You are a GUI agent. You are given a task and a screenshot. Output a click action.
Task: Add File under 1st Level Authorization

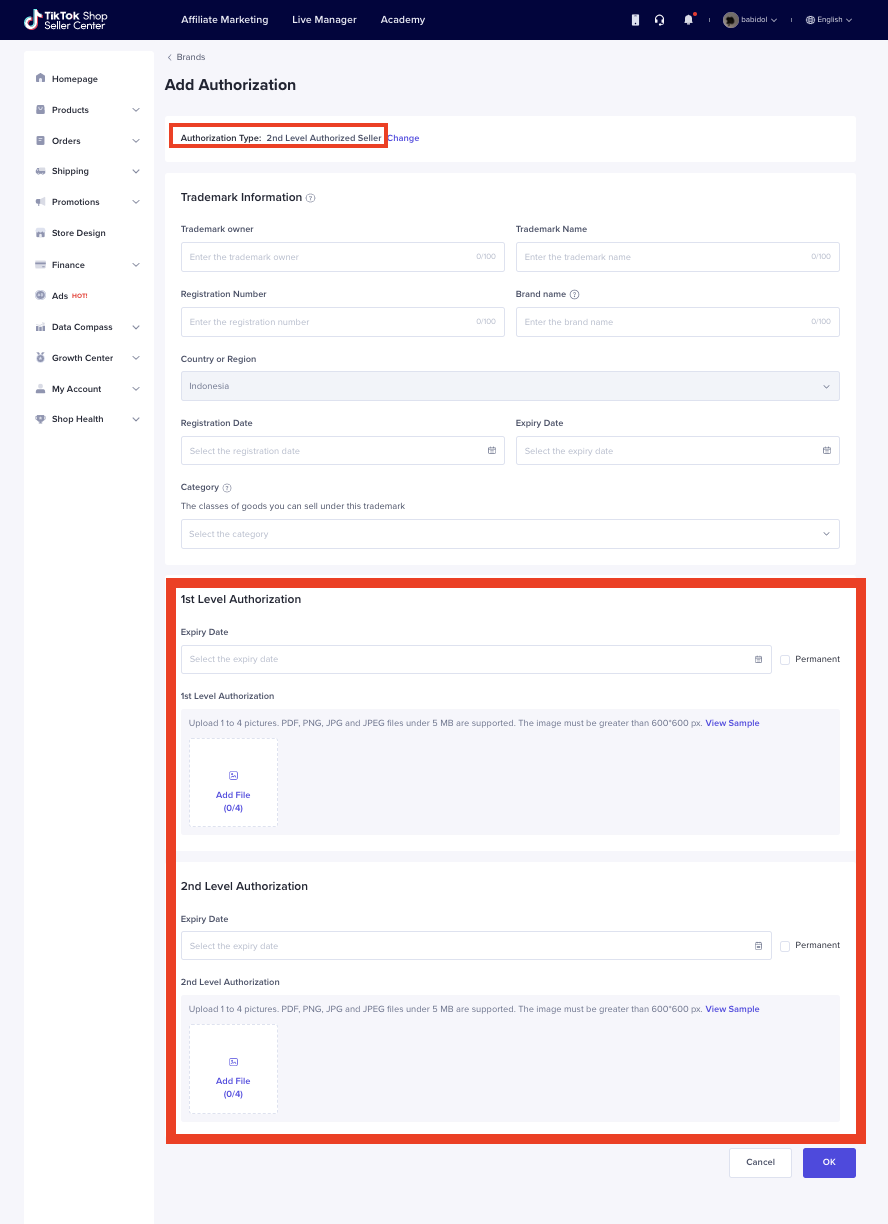(233, 783)
